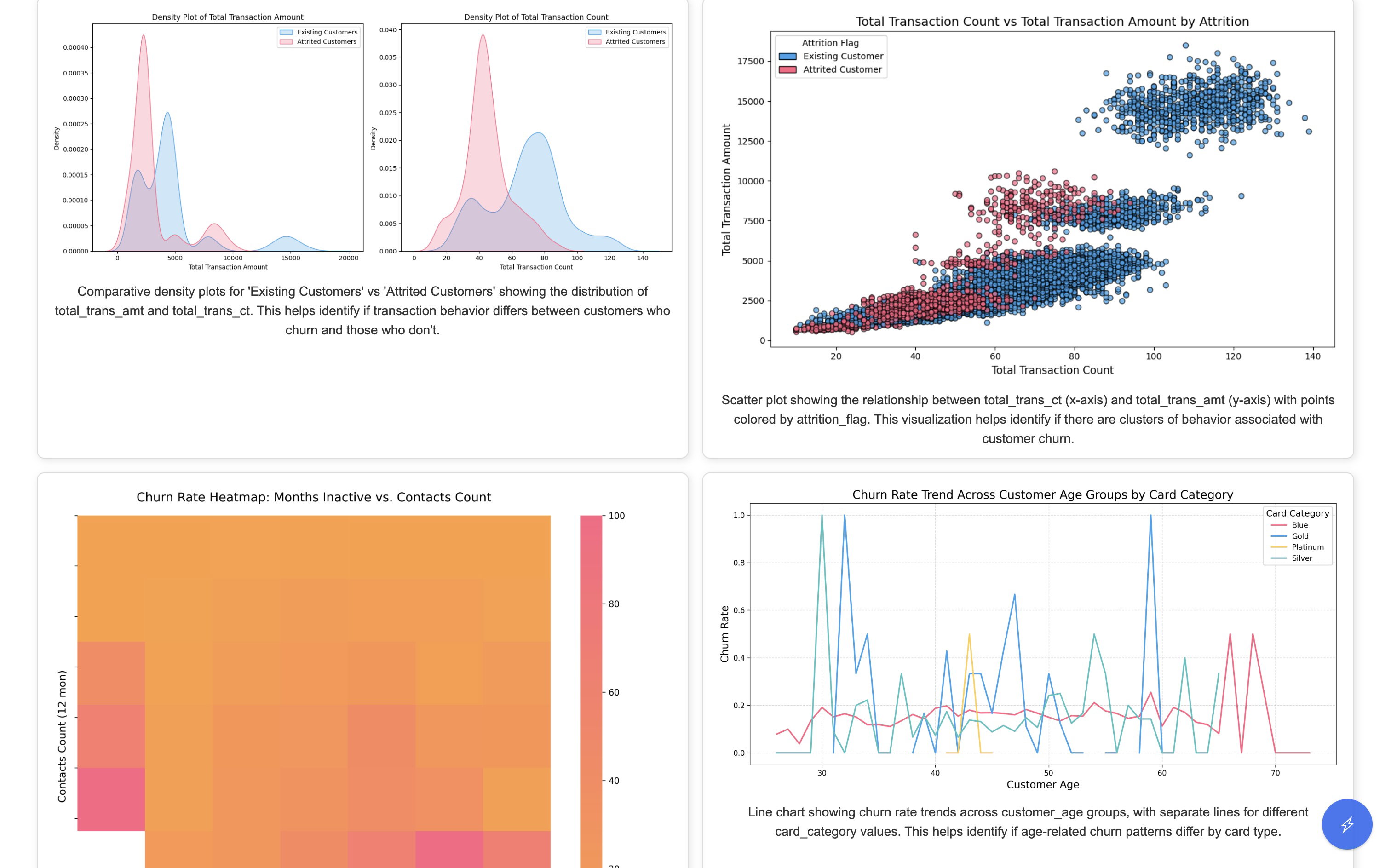Click the 'Customer Age' x-axis label
Screen dimensions: 1391x868
click(x=1042, y=785)
